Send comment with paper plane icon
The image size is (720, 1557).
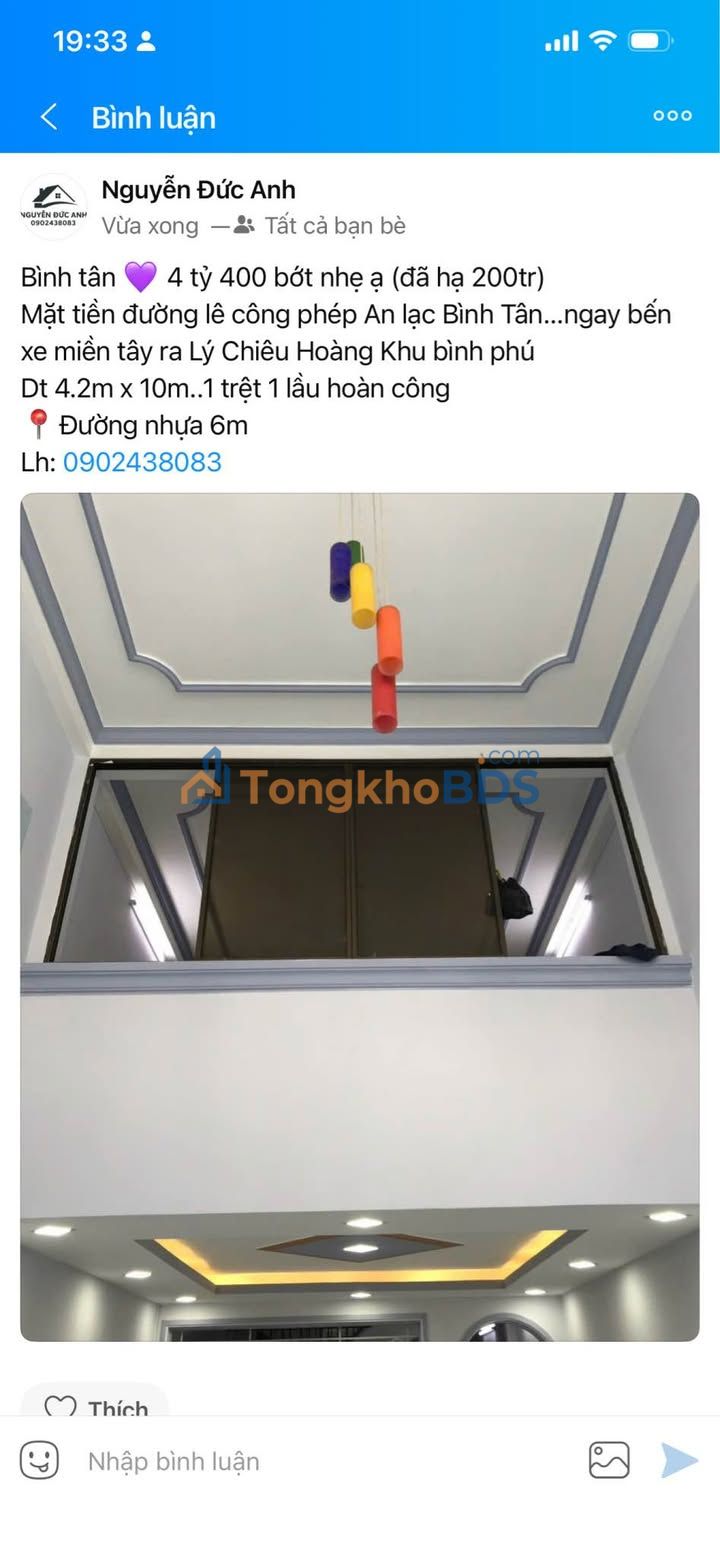[679, 1460]
